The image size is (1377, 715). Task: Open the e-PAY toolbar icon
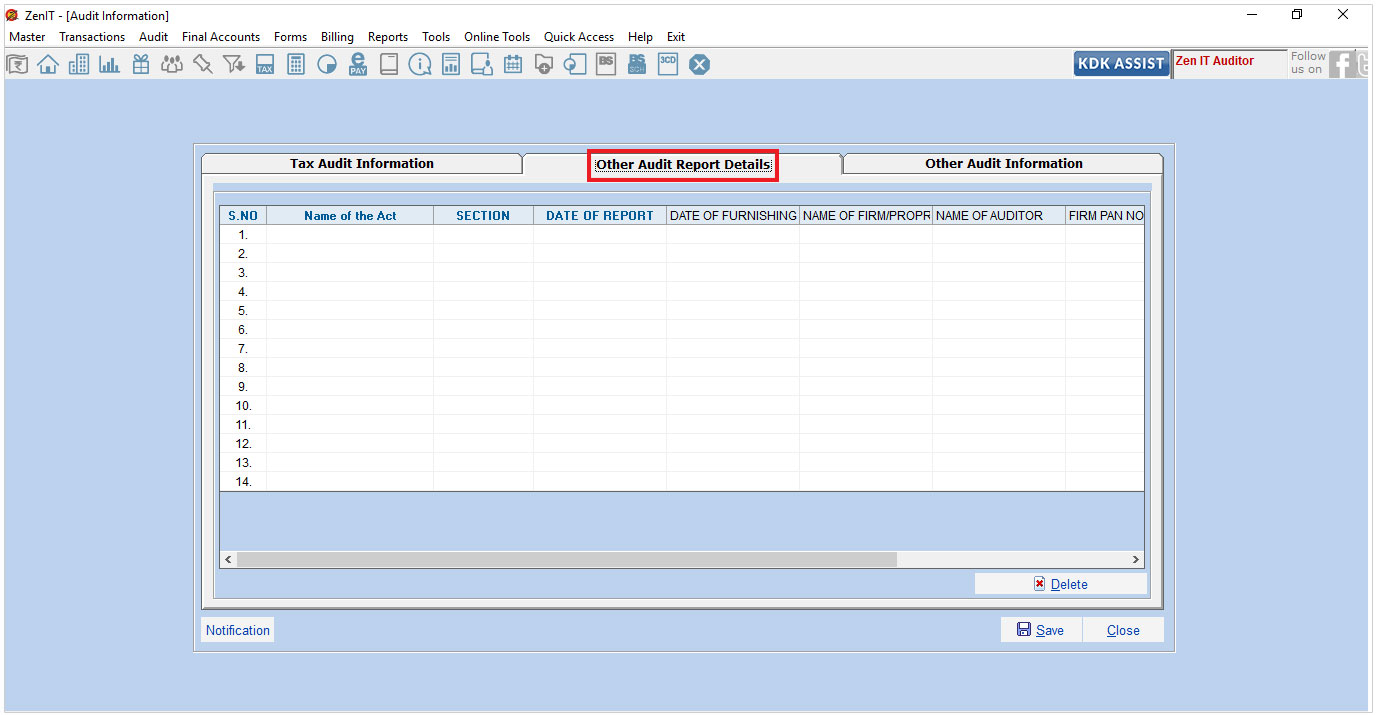[x=358, y=65]
